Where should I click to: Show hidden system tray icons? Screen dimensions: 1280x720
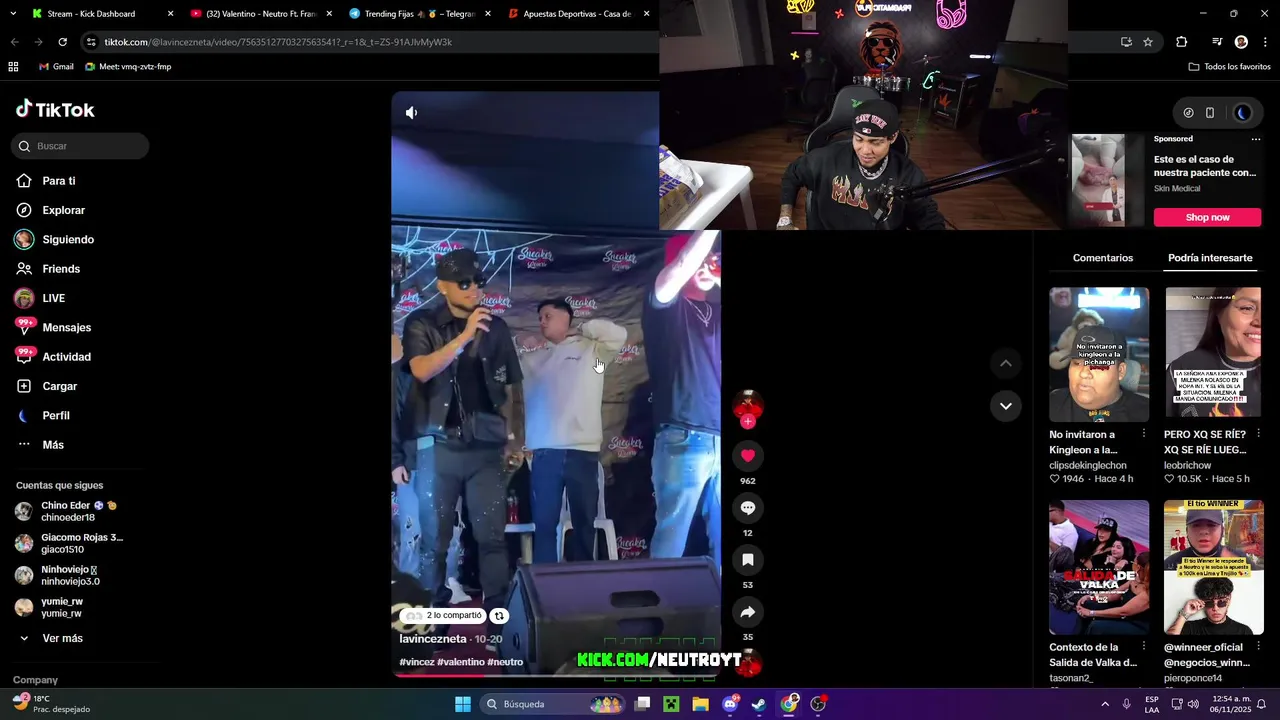point(1105,704)
